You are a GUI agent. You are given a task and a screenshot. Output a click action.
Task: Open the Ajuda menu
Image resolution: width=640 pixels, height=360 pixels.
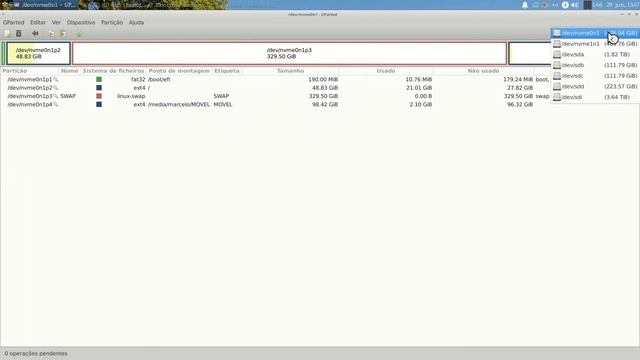pyautogui.click(x=136, y=22)
